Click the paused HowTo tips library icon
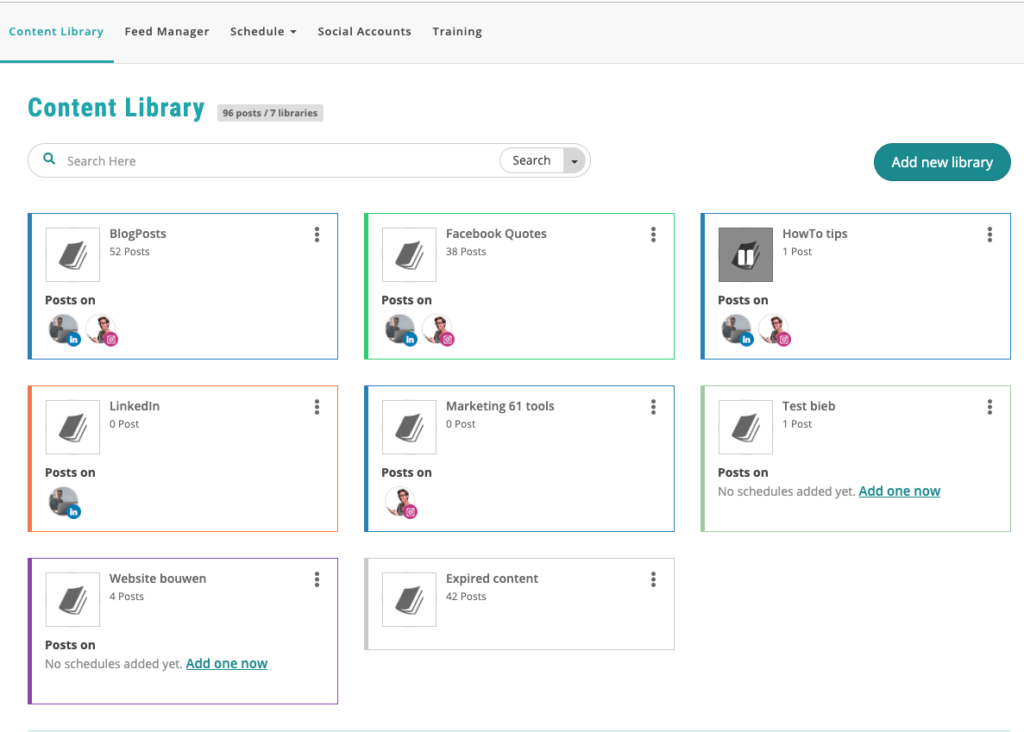This screenshot has height=732, width=1024. click(x=745, y=255)
